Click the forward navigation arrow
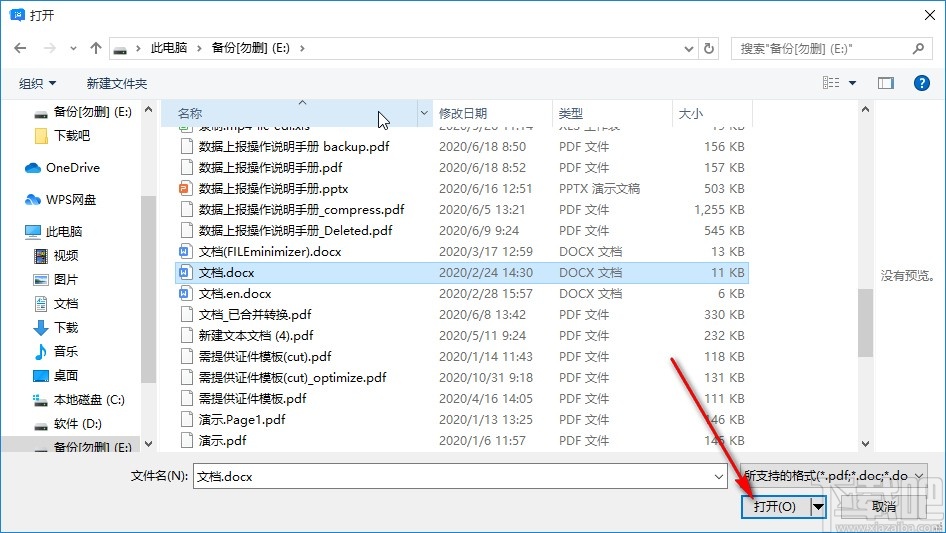Screen dimensions: 946x533 point(49,48)
